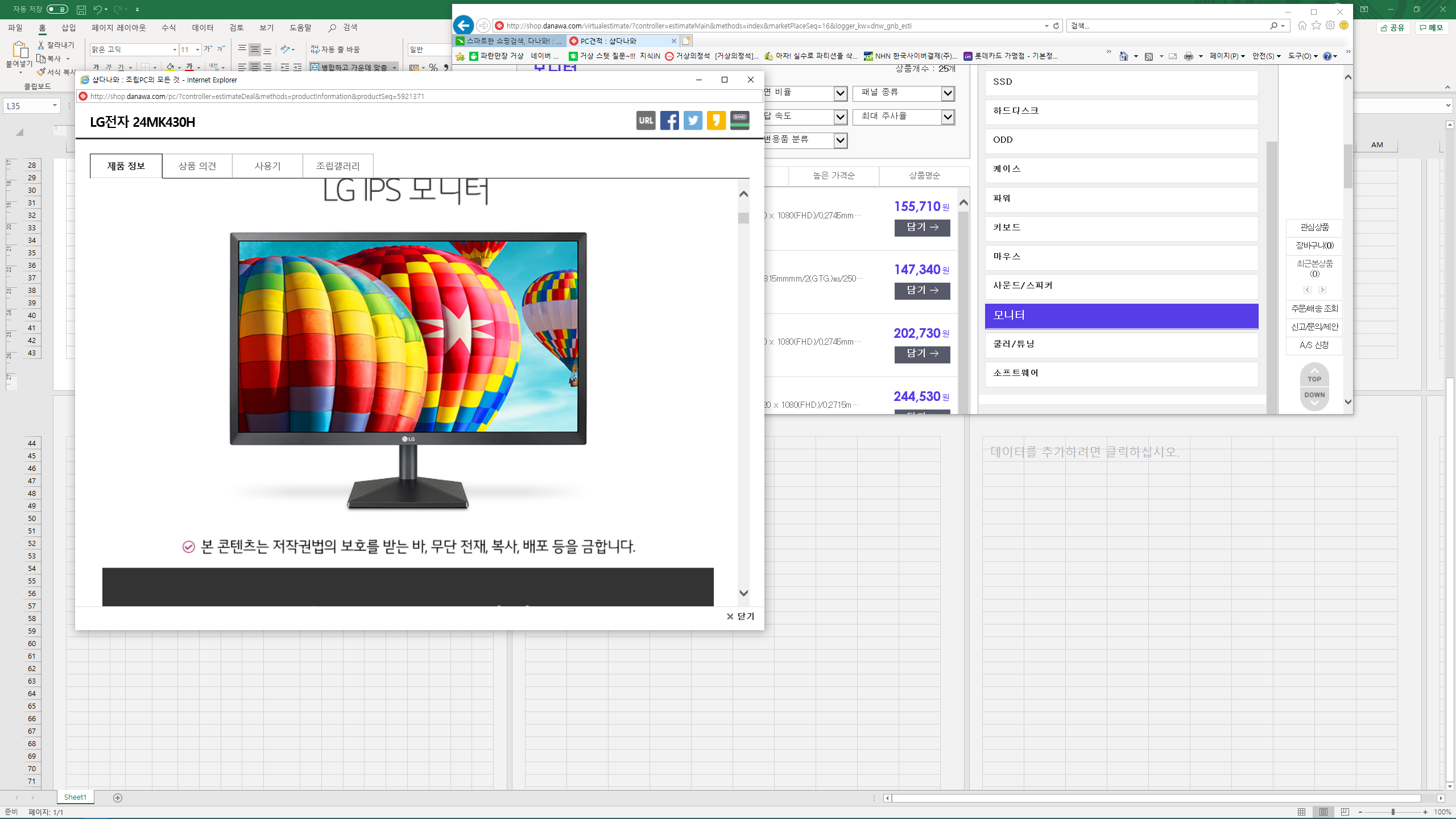Toggle the middle vertical align button
Screen dimensions: 1456x819
coord(255,49)
